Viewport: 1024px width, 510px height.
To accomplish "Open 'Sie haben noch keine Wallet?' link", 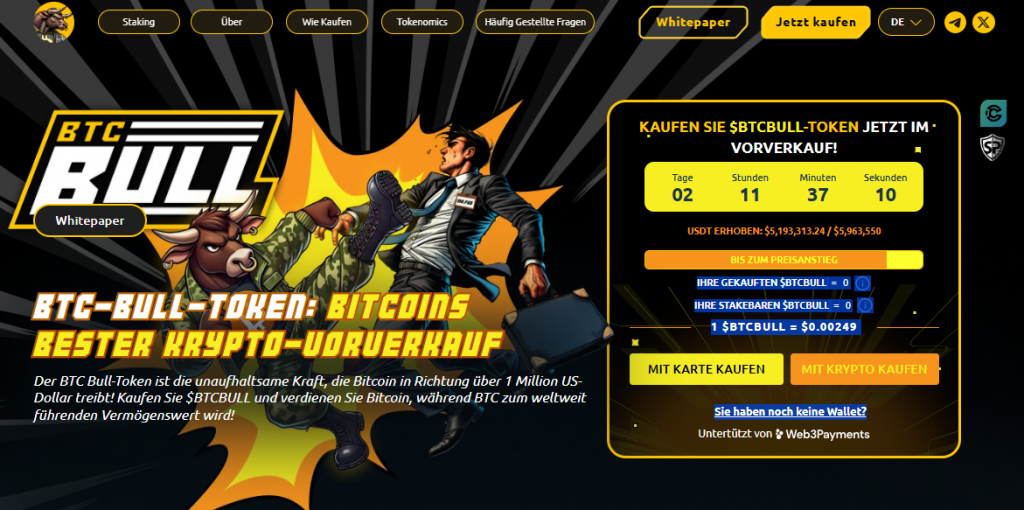I will pos(790,412).
